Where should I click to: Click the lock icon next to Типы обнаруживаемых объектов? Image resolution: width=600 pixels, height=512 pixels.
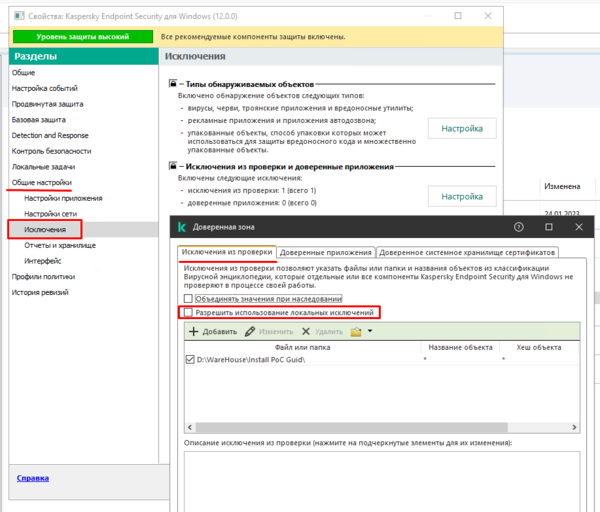[171, 87]
